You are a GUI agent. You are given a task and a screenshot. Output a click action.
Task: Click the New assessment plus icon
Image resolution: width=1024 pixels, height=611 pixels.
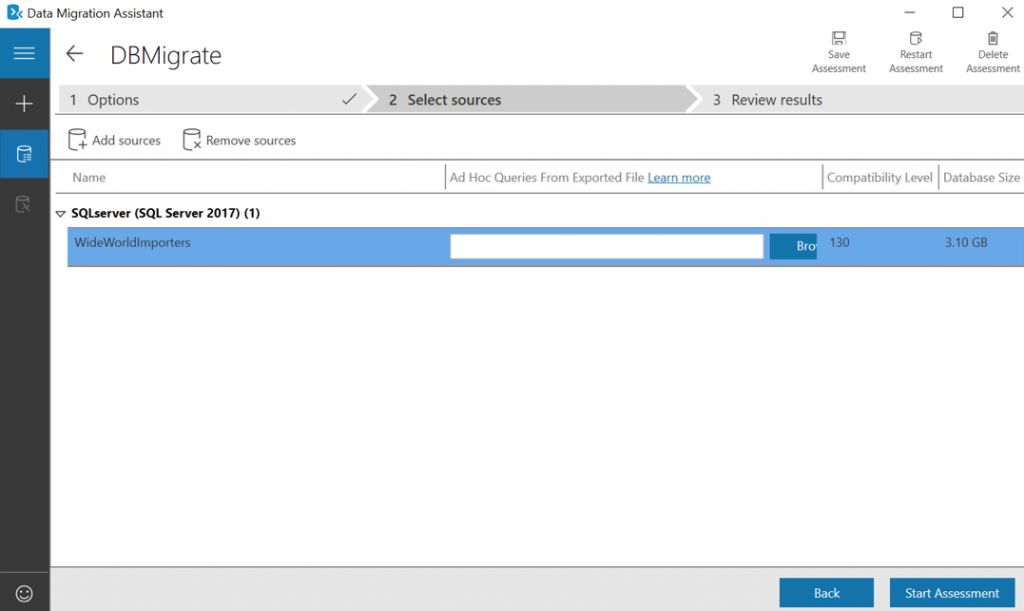click(x=23, y=103)
